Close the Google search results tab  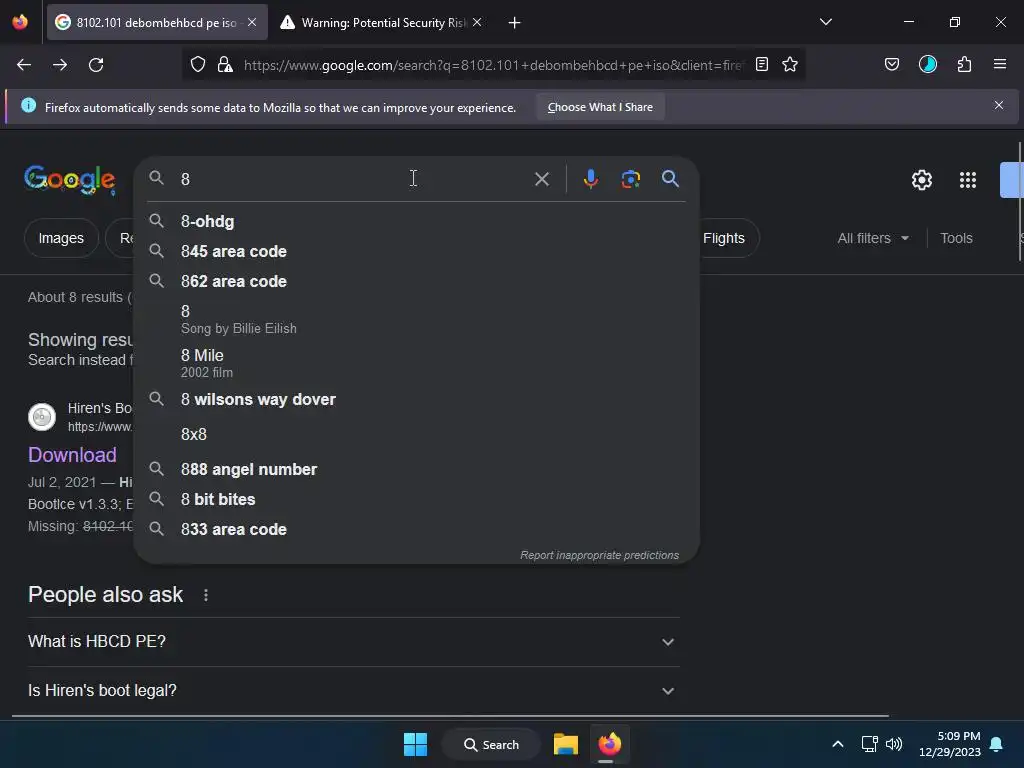[x=252, y=22]
